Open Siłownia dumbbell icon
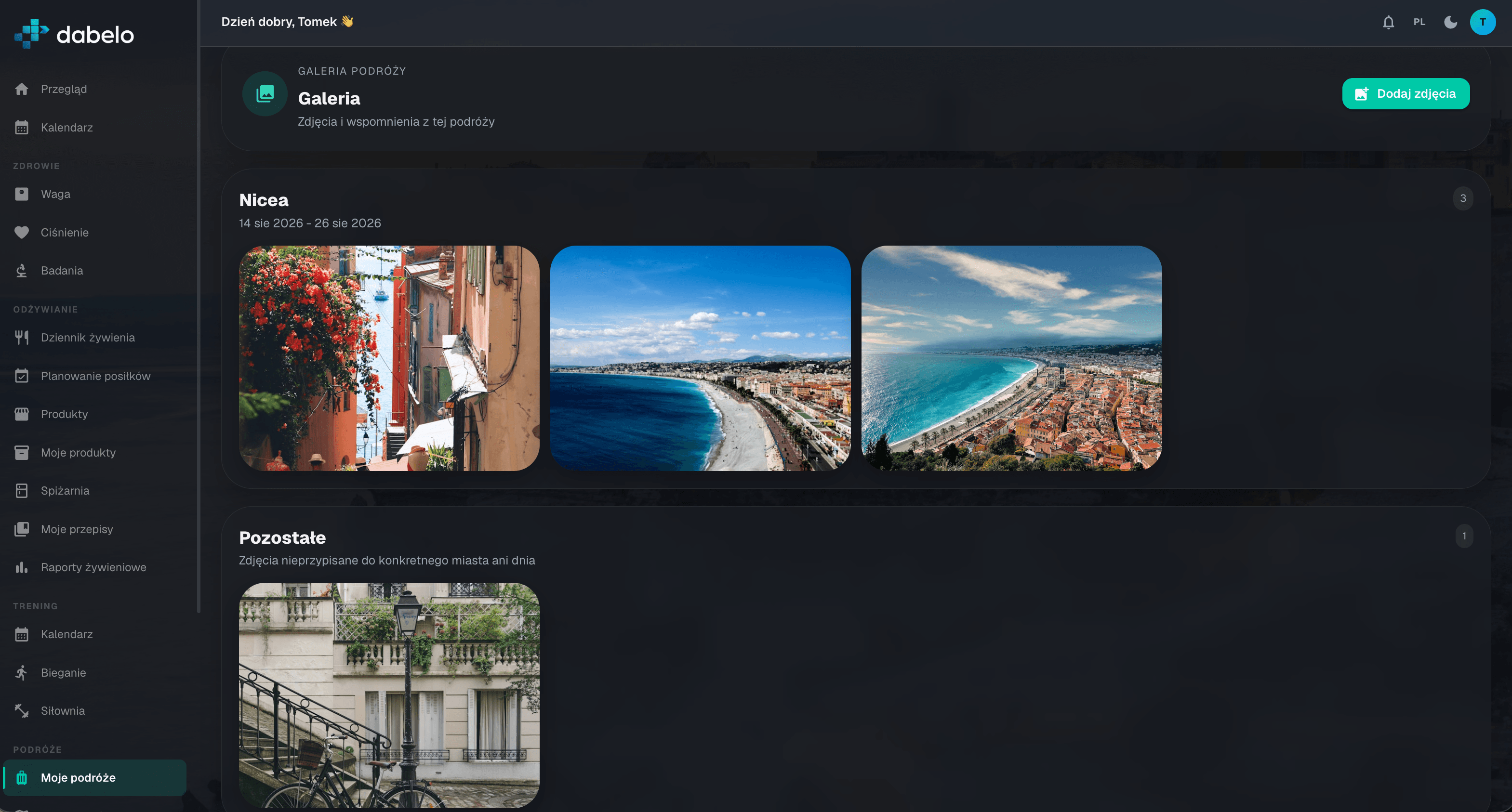Screen dimensions: 1512x812 click(22, 710)
